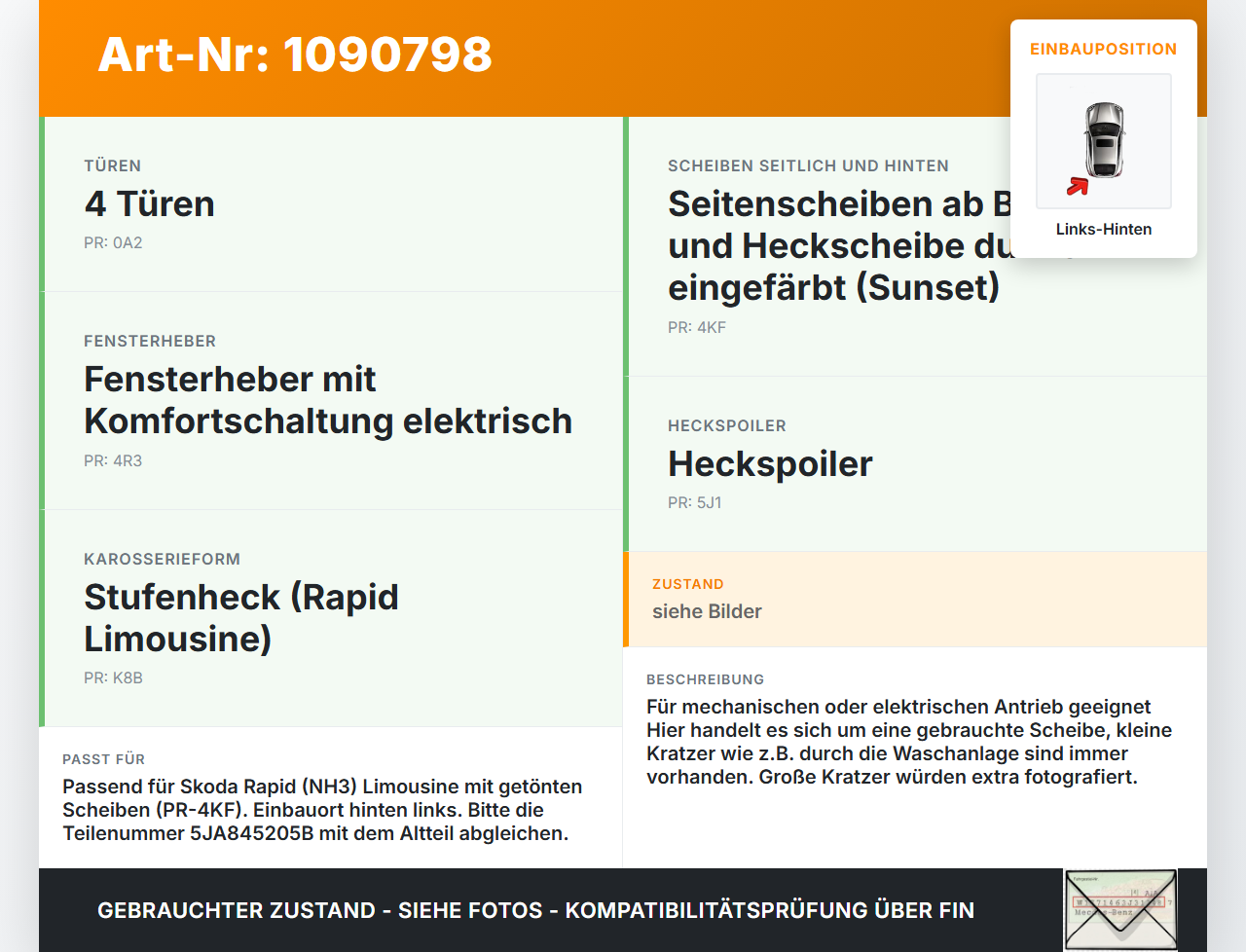This screenshot has height=952, width=1246.
Task: Click the PR: 4KF code
Action: tap(697, 327)
